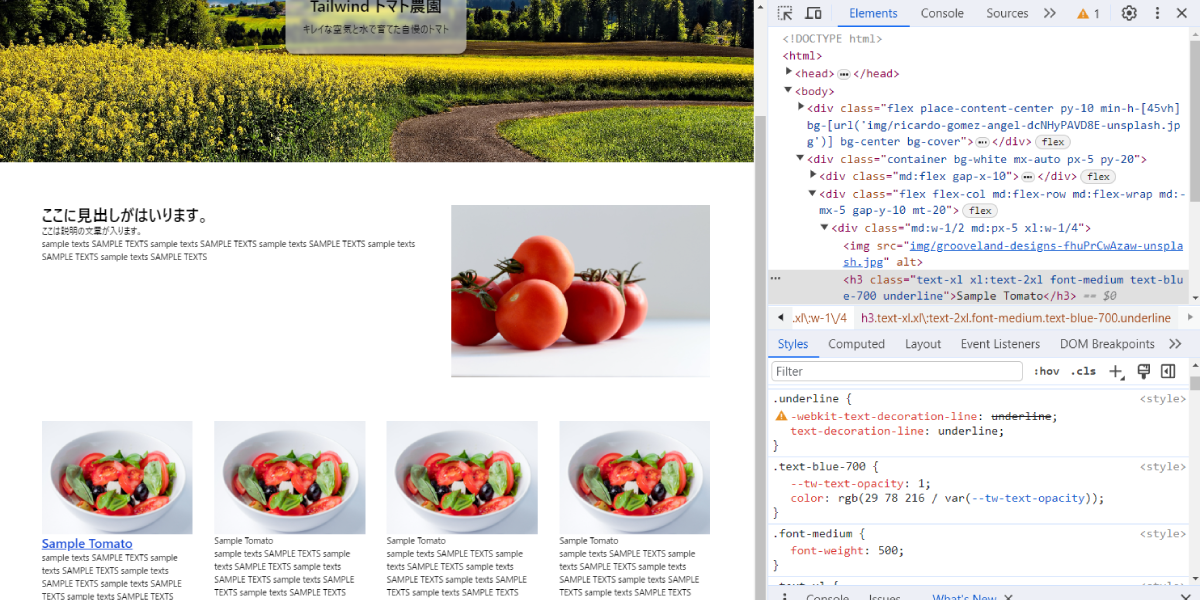Expand the flex place-content-center div
Screen dimensions: 1200x600
coord(801,107)
